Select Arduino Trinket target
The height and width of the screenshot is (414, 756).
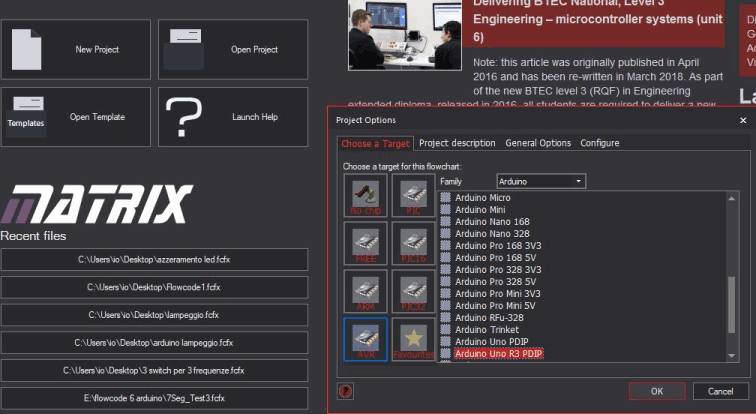click(x=487, y=330)
